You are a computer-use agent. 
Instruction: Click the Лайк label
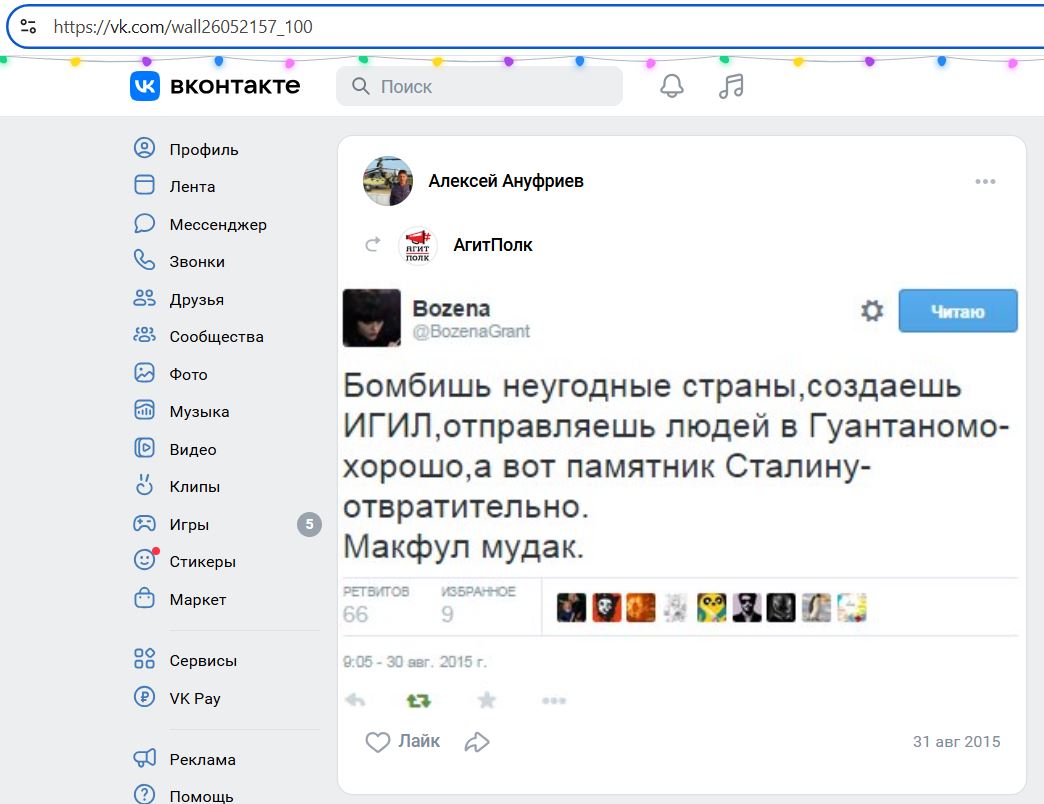pos(419,741)
